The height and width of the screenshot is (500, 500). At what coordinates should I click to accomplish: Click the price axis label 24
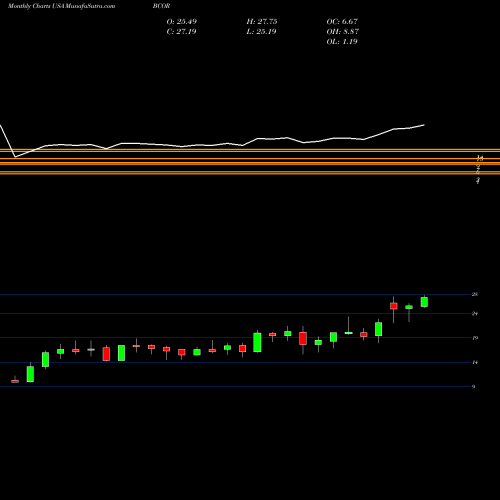[x=475, y=314]
